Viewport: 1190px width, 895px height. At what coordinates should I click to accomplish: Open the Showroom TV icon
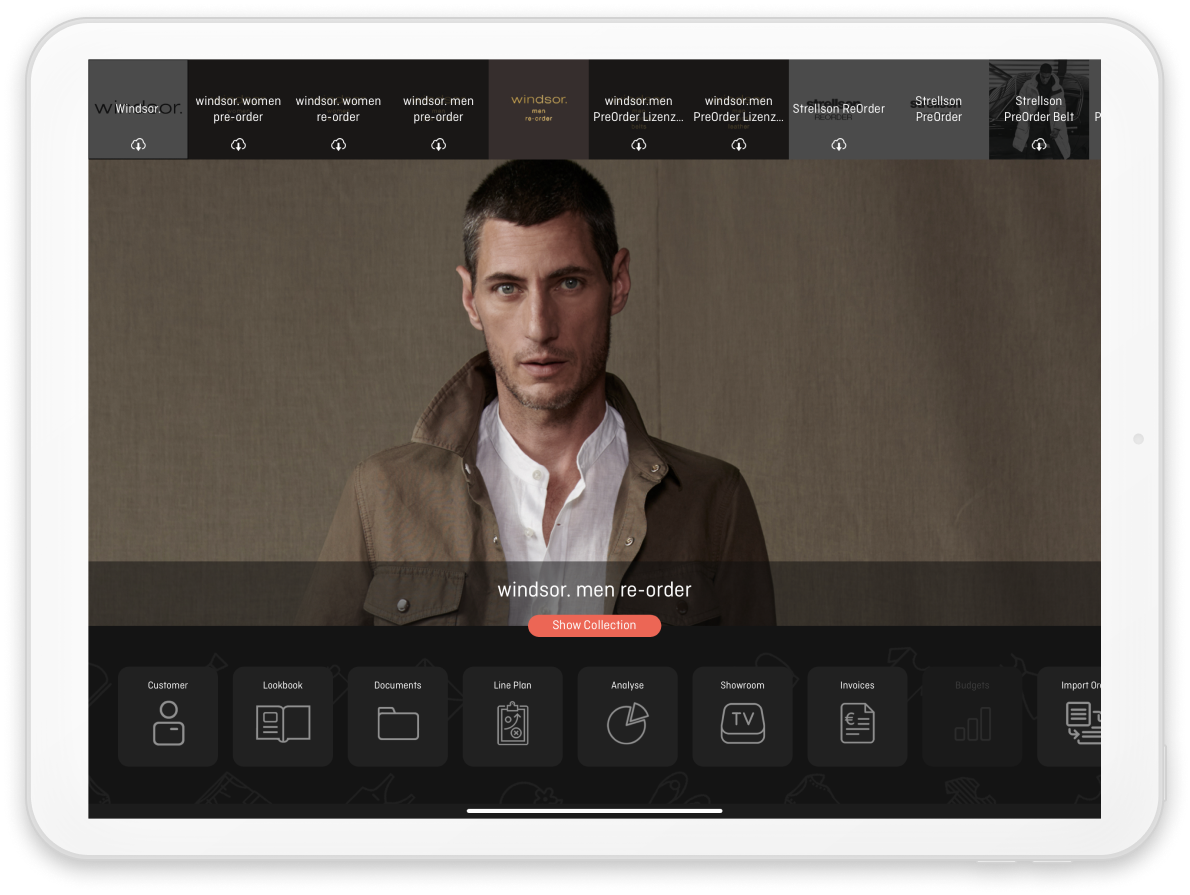tap(742, 723)
